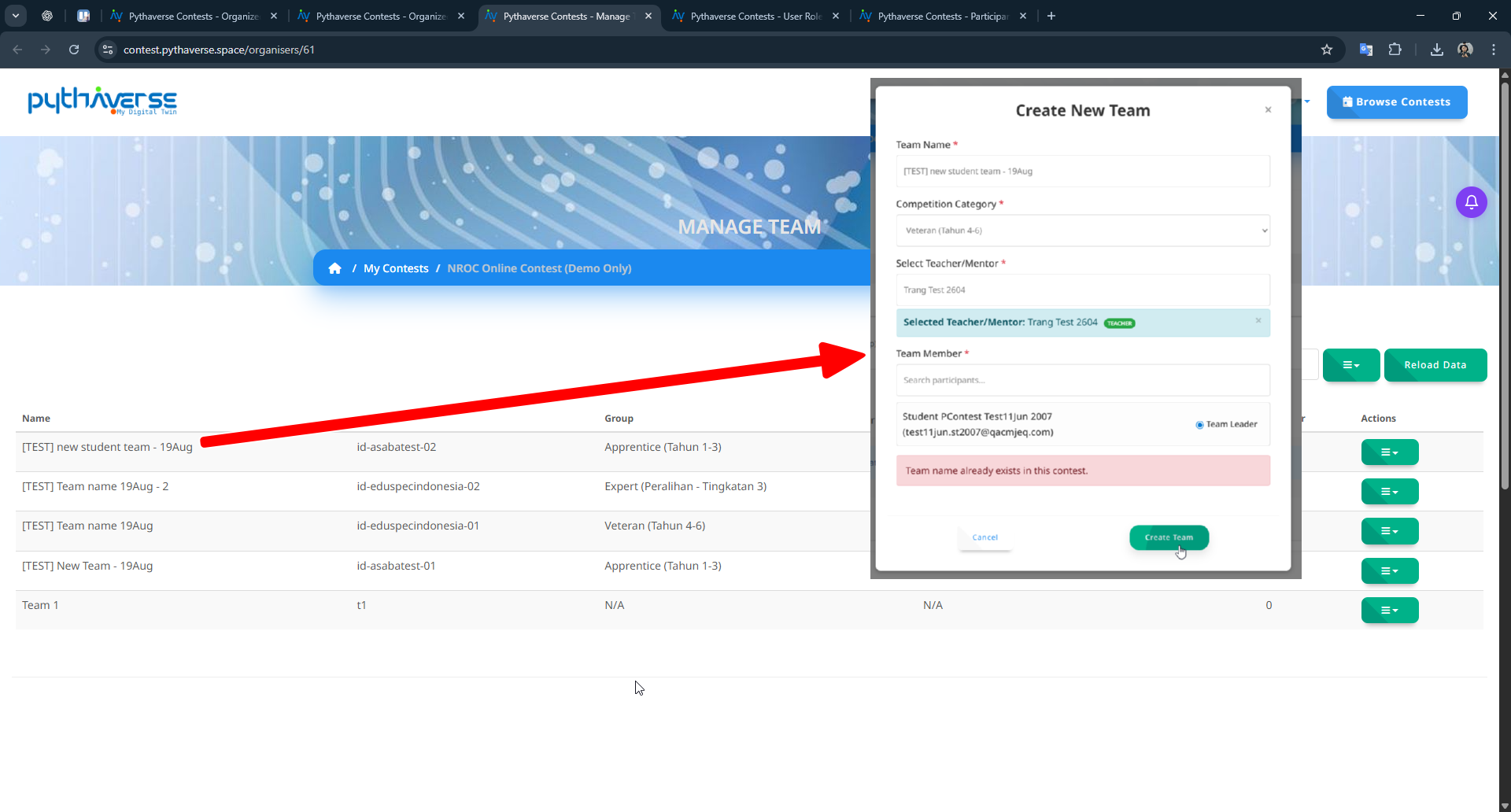This screenshot has height=812, width=1511.
Task: Open NROC Online Contest breadcrumb link
Action: (539, 268)
